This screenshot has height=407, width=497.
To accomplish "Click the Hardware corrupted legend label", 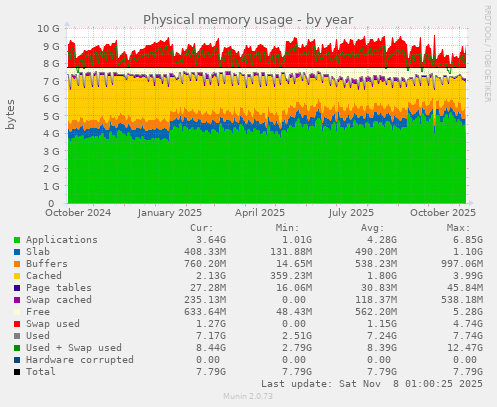I will (80, 360).
